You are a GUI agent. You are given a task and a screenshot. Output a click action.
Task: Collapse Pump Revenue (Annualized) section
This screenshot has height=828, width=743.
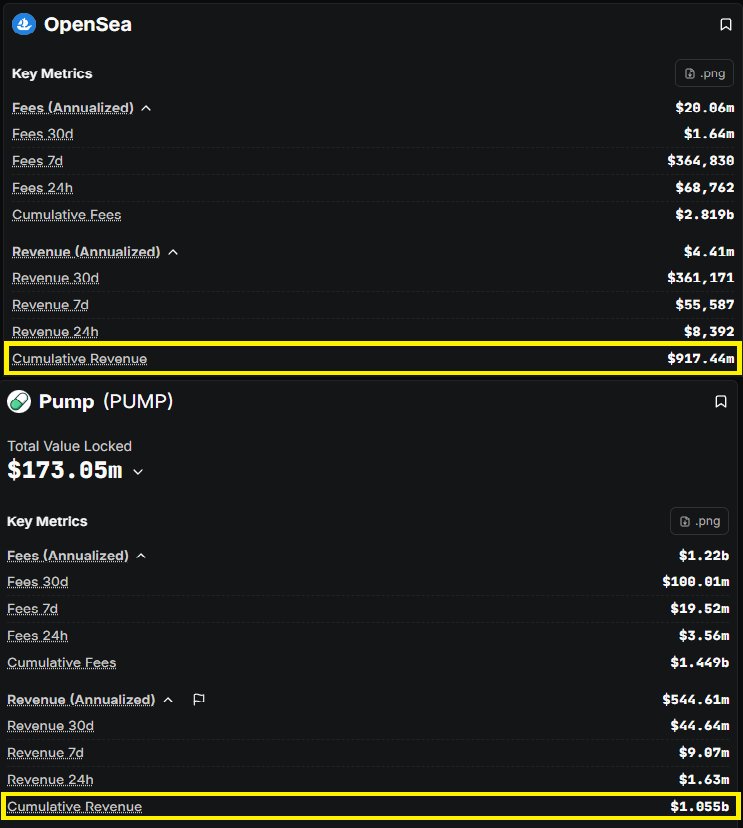pos(168,700)
